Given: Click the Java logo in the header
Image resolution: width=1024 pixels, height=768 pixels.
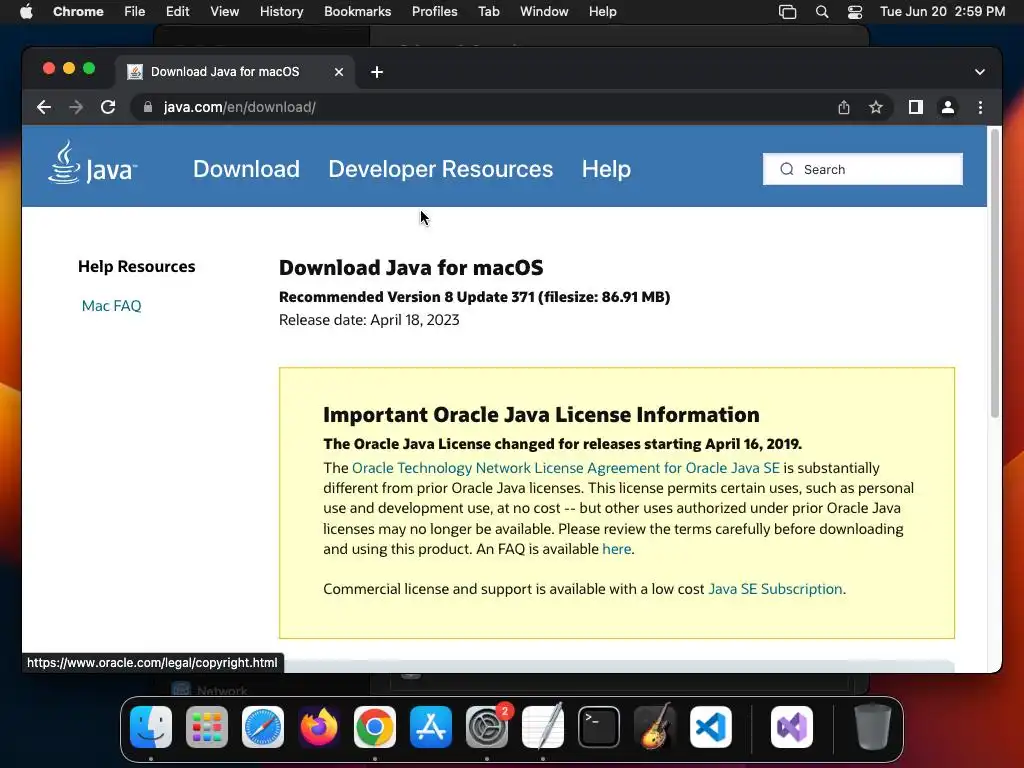Looking at the screenshot, I should click(92, 163).
